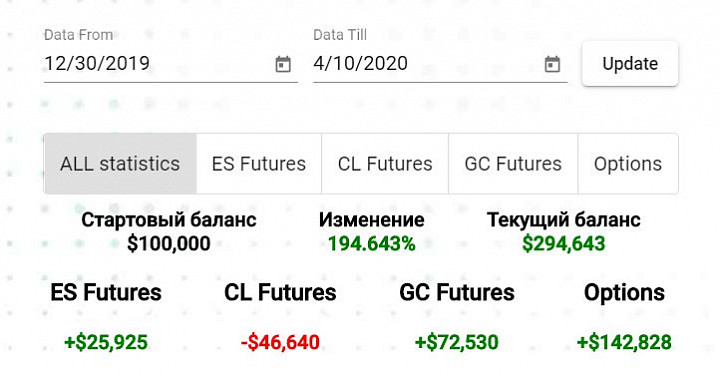The width and height of the screenshot is (720, 376).
Task: Open the Data Till calendar picker icon
Action: pyautogui.click(x=552, y=64)
